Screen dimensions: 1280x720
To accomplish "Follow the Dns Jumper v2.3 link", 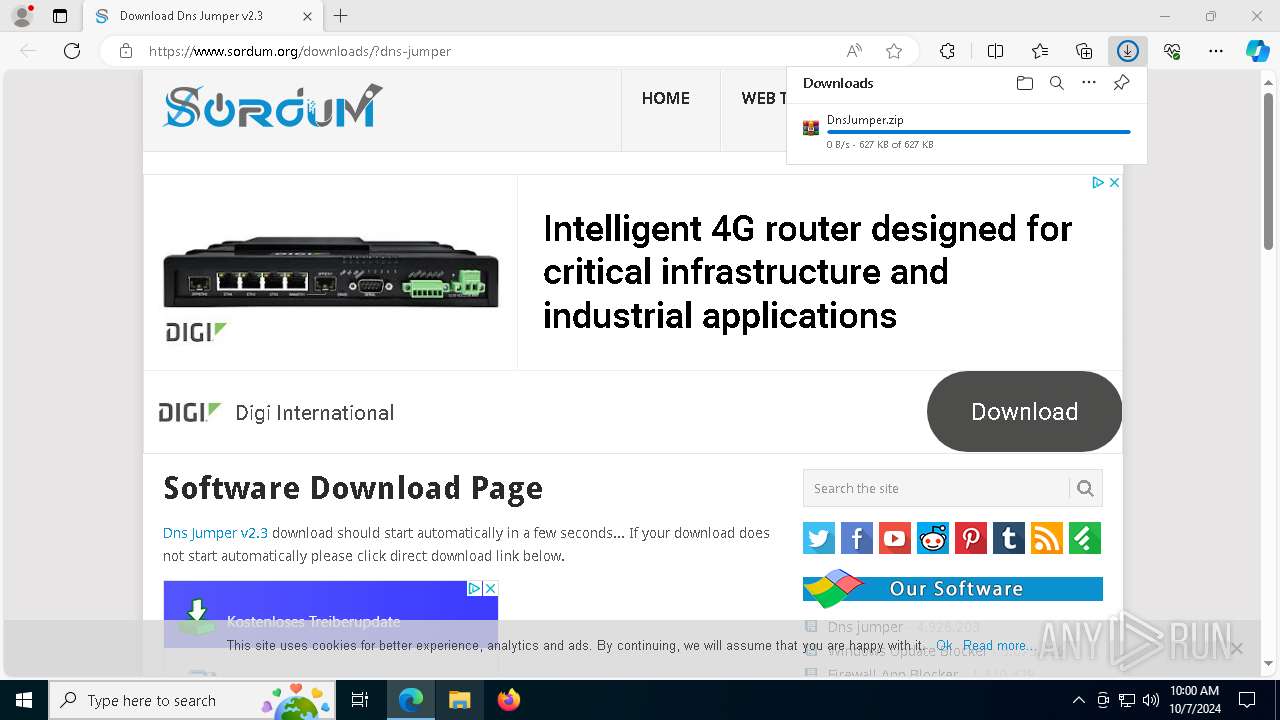I will (215, 533).
